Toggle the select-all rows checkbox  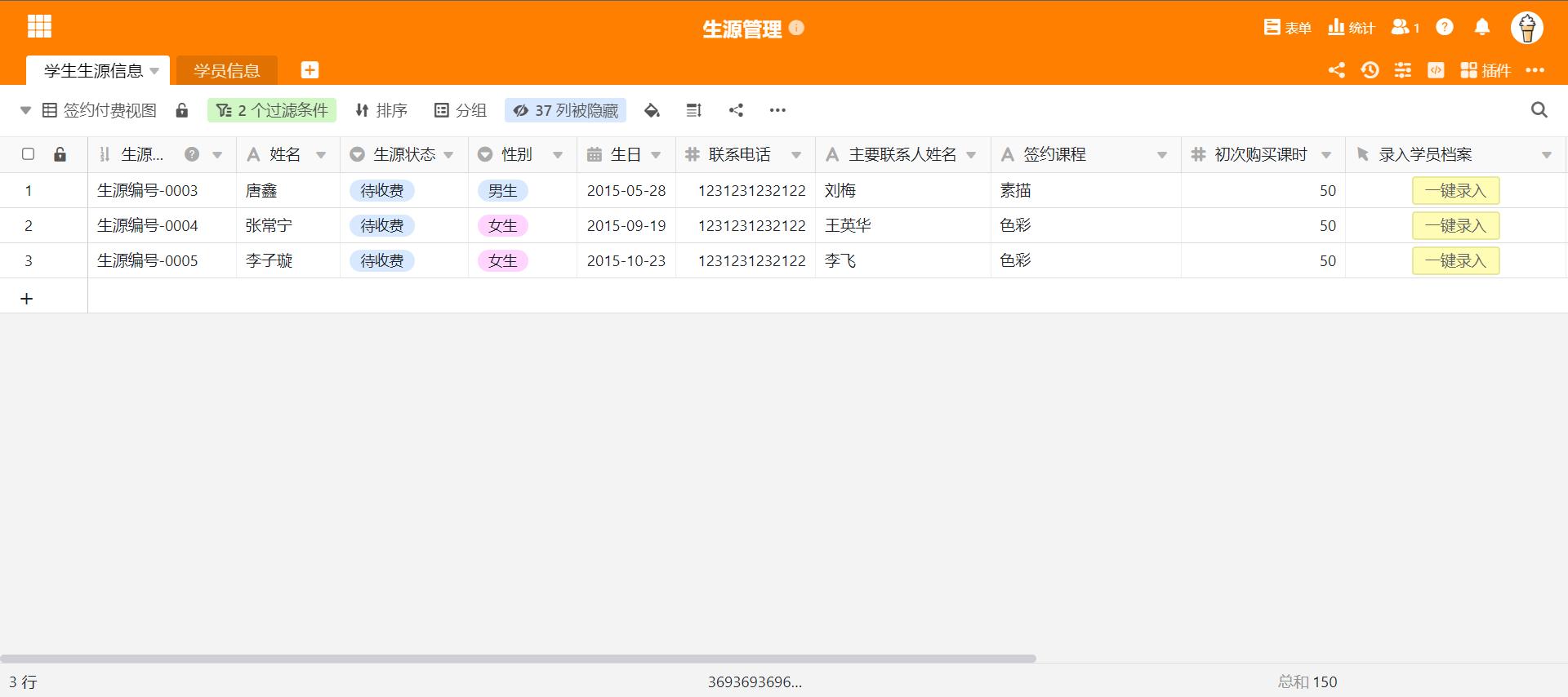pos(28,154)
